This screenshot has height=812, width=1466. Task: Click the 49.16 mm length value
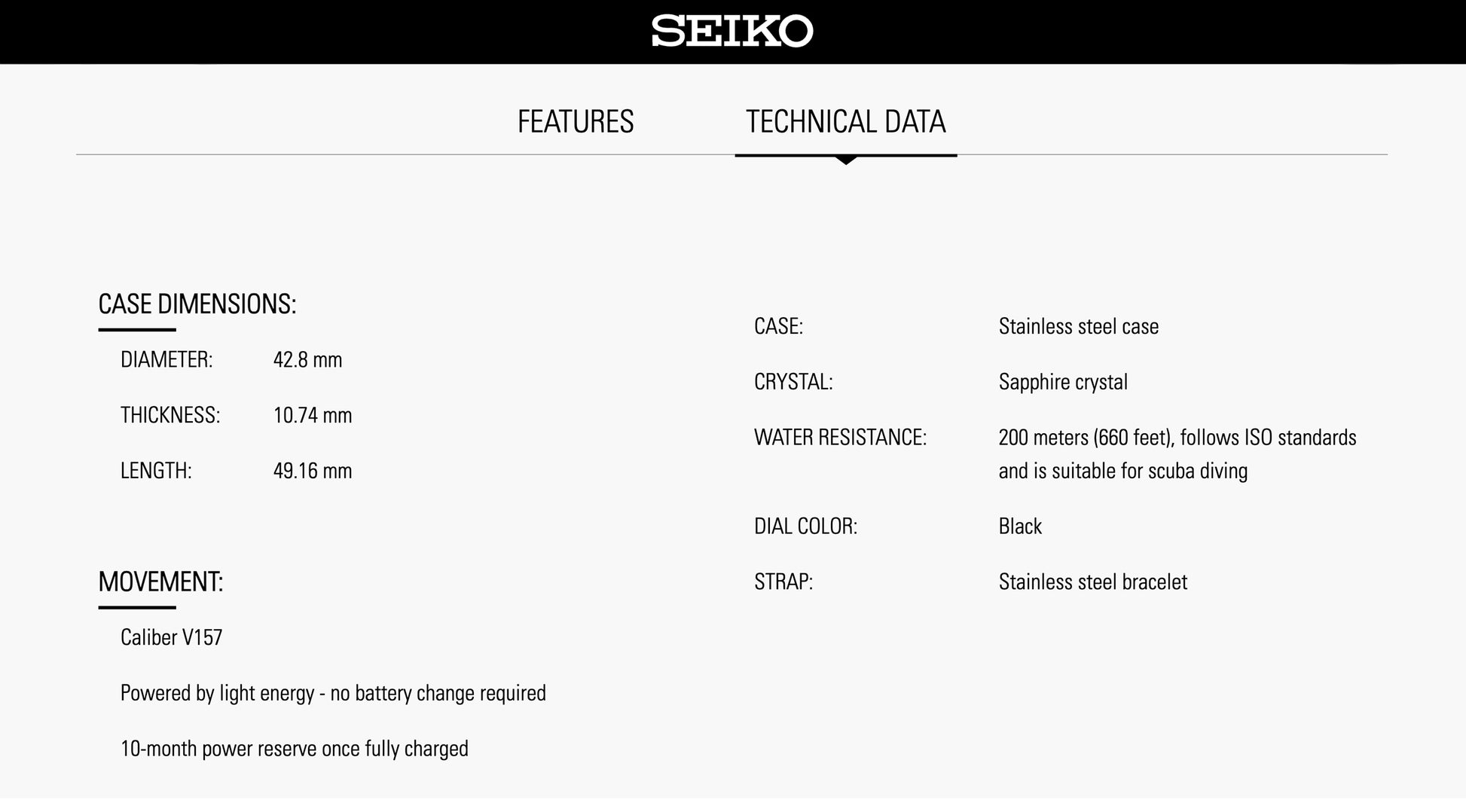click(313, 472)
